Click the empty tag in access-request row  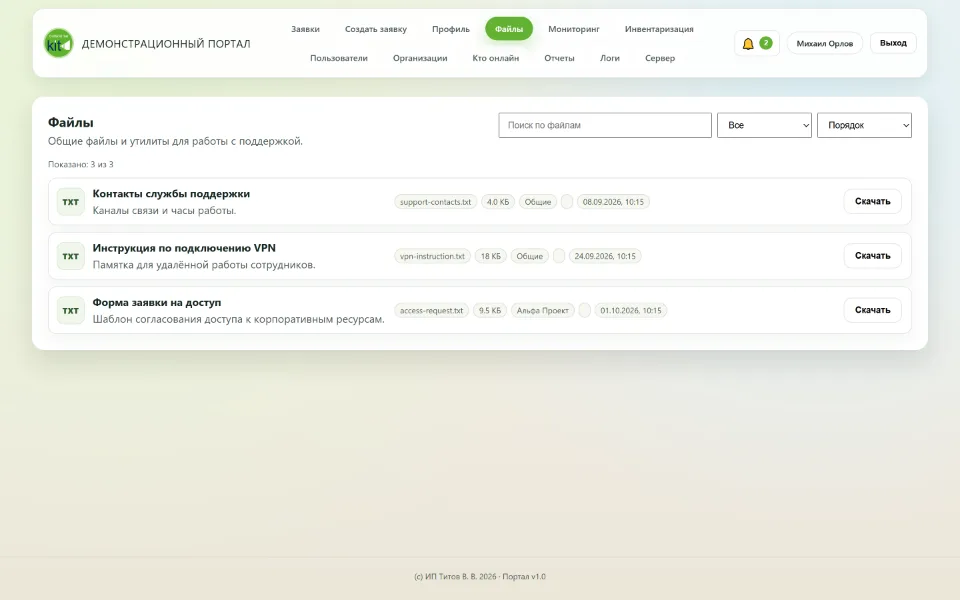pyautogui.click(x=585, y=311)
